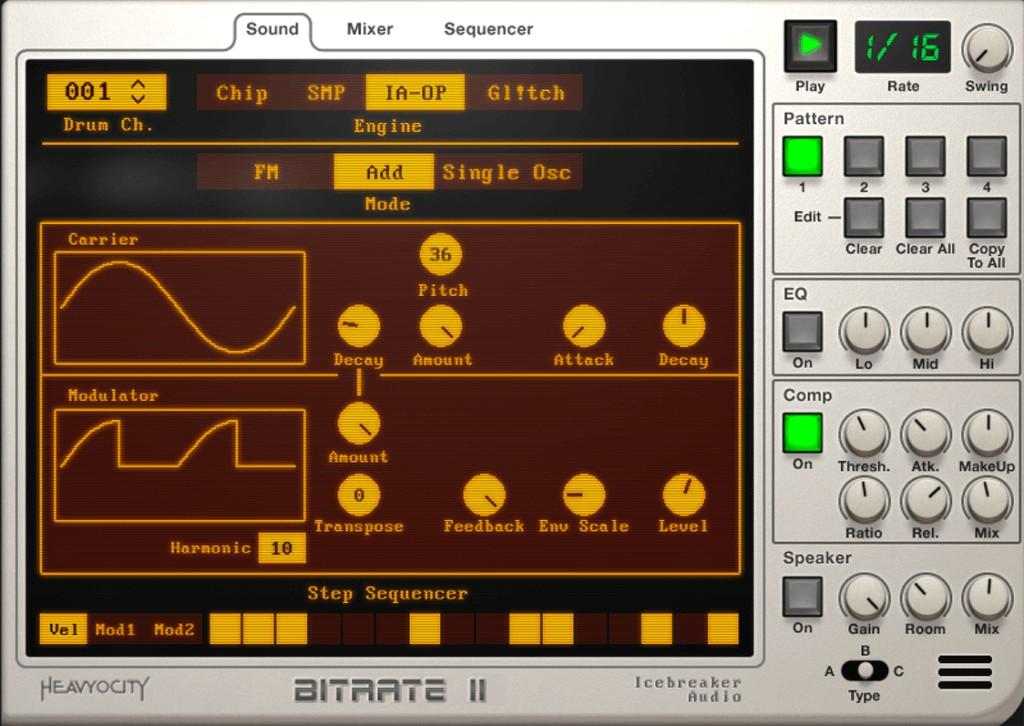Select the Chip engine
Screen dimensions: 1024x726
tap(241, 92)
